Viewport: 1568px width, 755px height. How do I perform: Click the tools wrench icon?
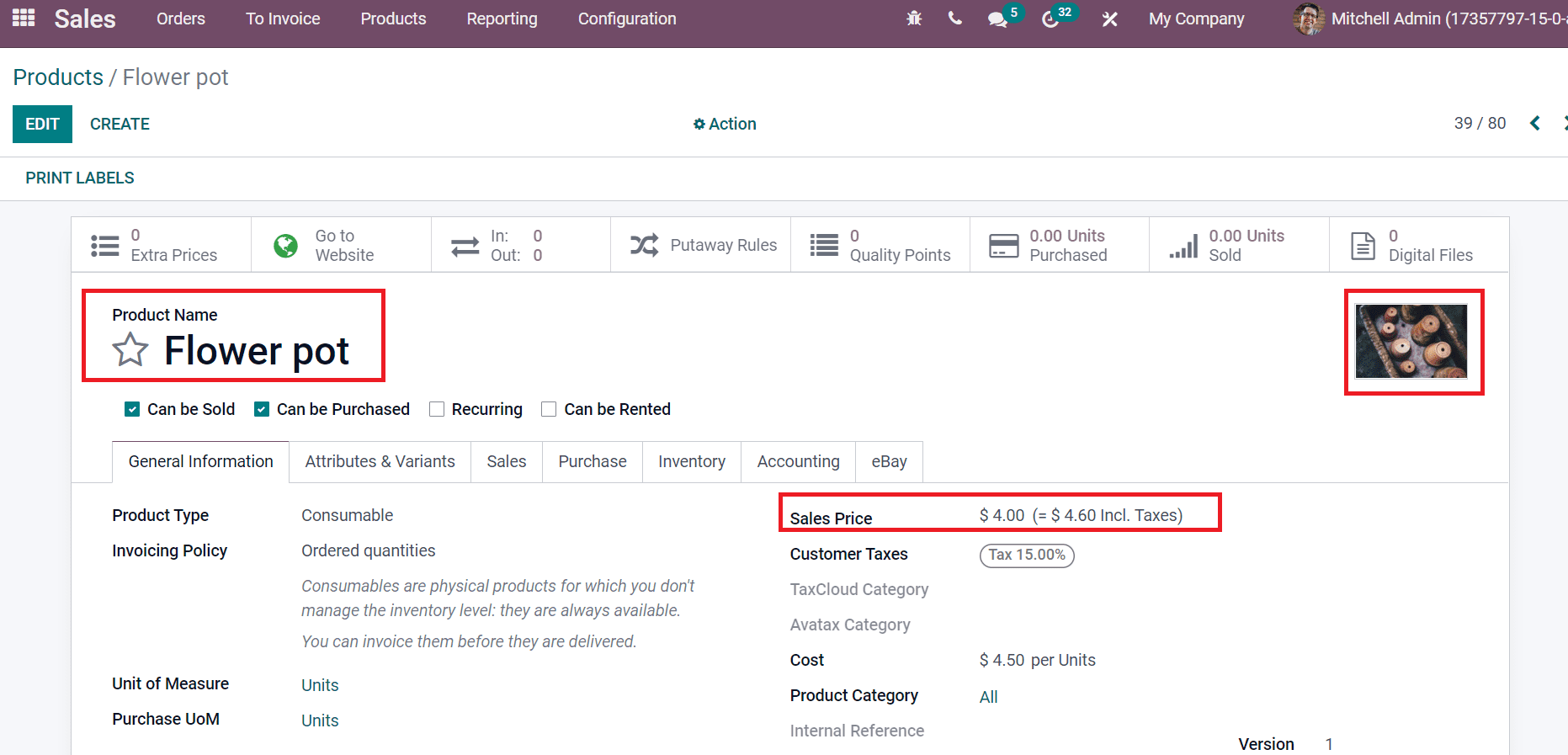1110,19
